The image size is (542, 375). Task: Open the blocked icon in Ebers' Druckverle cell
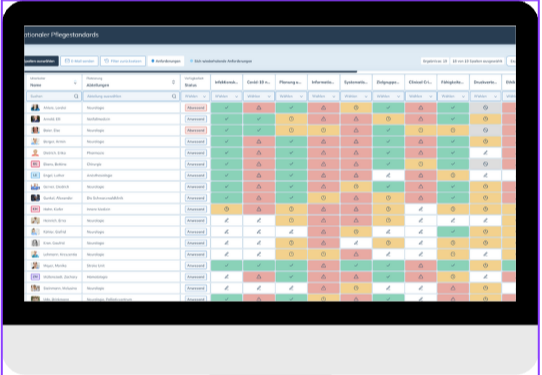485,164
